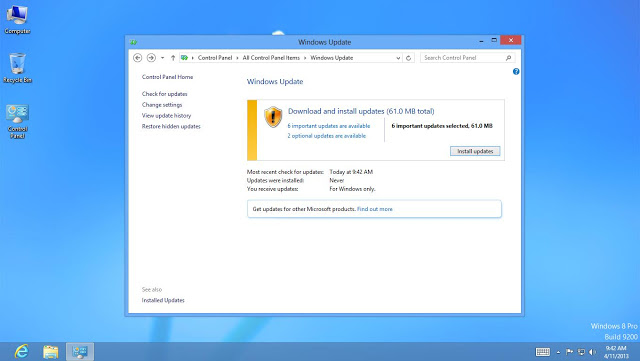The image size is (640, 361).
Task: Click the Forward navigation arrow
Action: click(x=151, y=58)
